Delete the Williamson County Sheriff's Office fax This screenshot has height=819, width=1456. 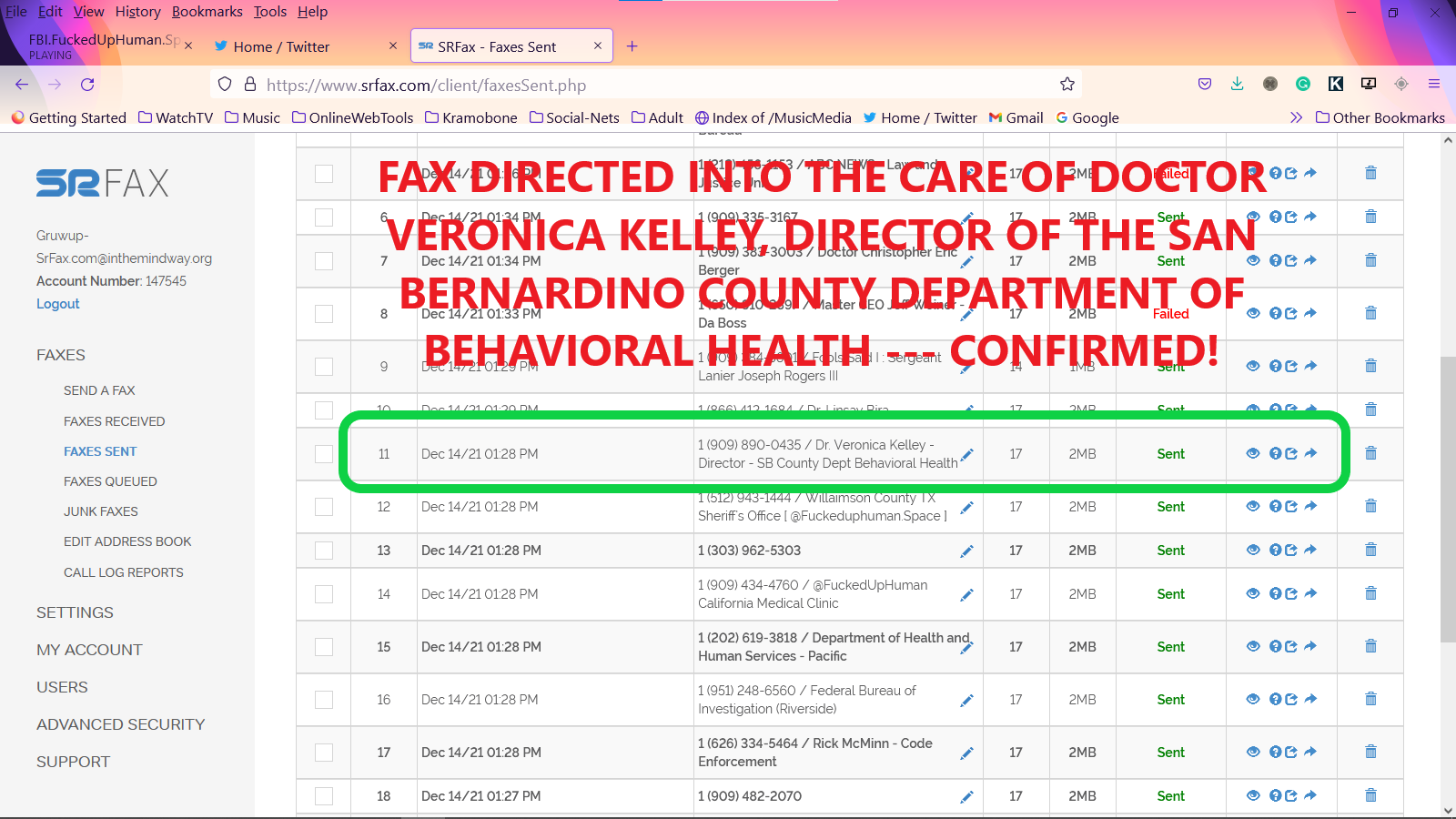tap(1370, 506)
